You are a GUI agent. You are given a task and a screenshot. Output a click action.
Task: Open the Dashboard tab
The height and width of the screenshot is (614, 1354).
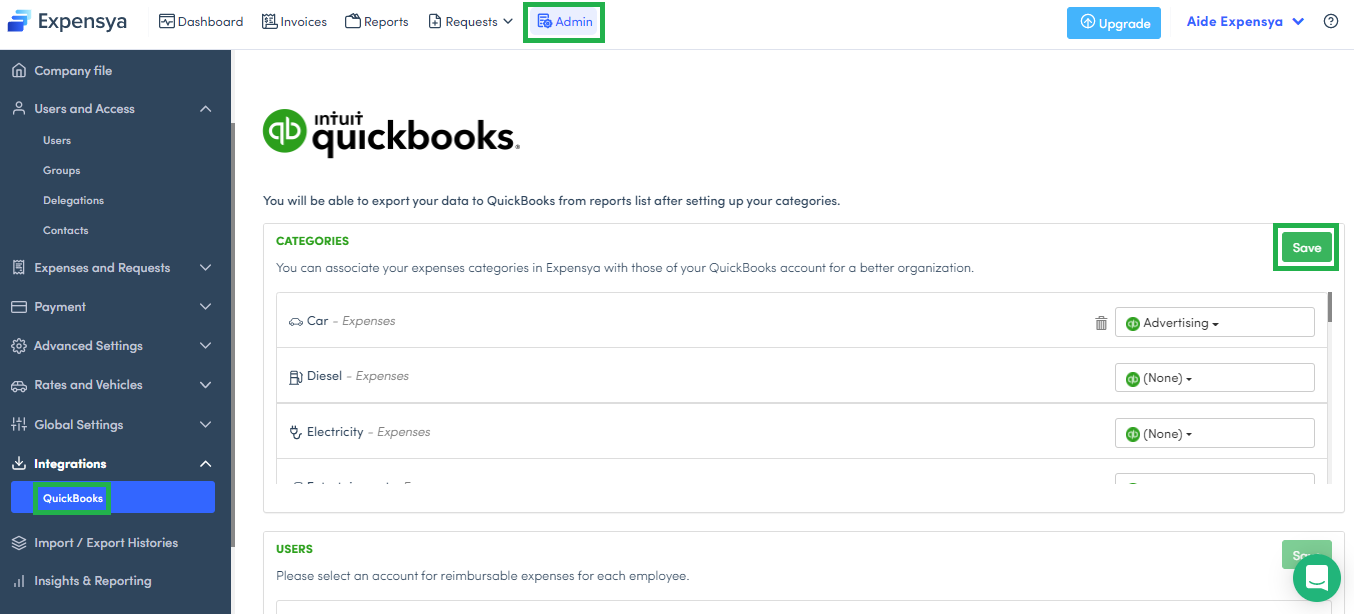click(x=201, y=22)
